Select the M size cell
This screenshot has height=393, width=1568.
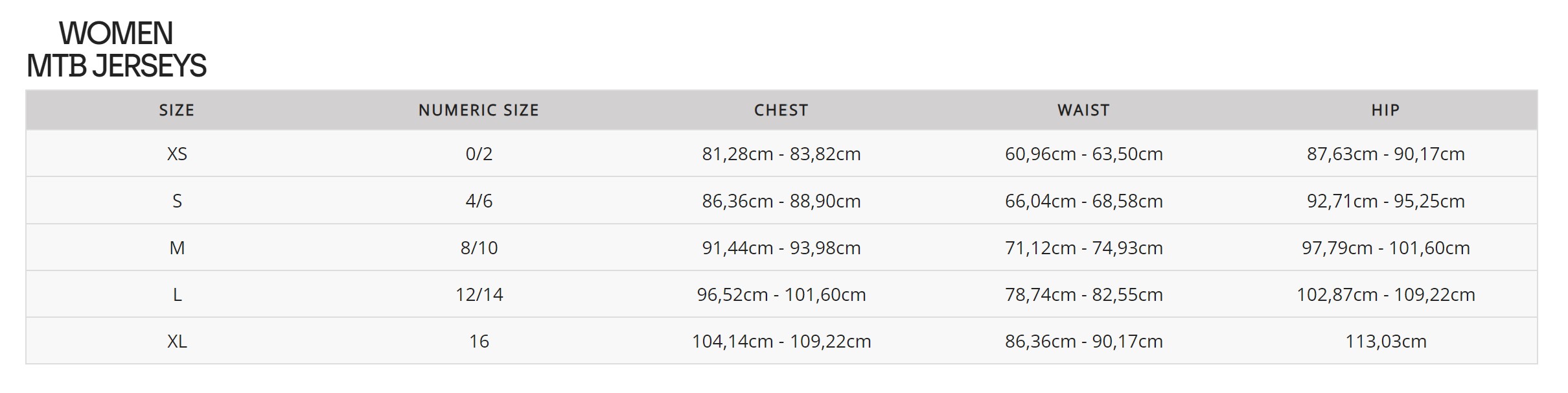pos(177,248)
